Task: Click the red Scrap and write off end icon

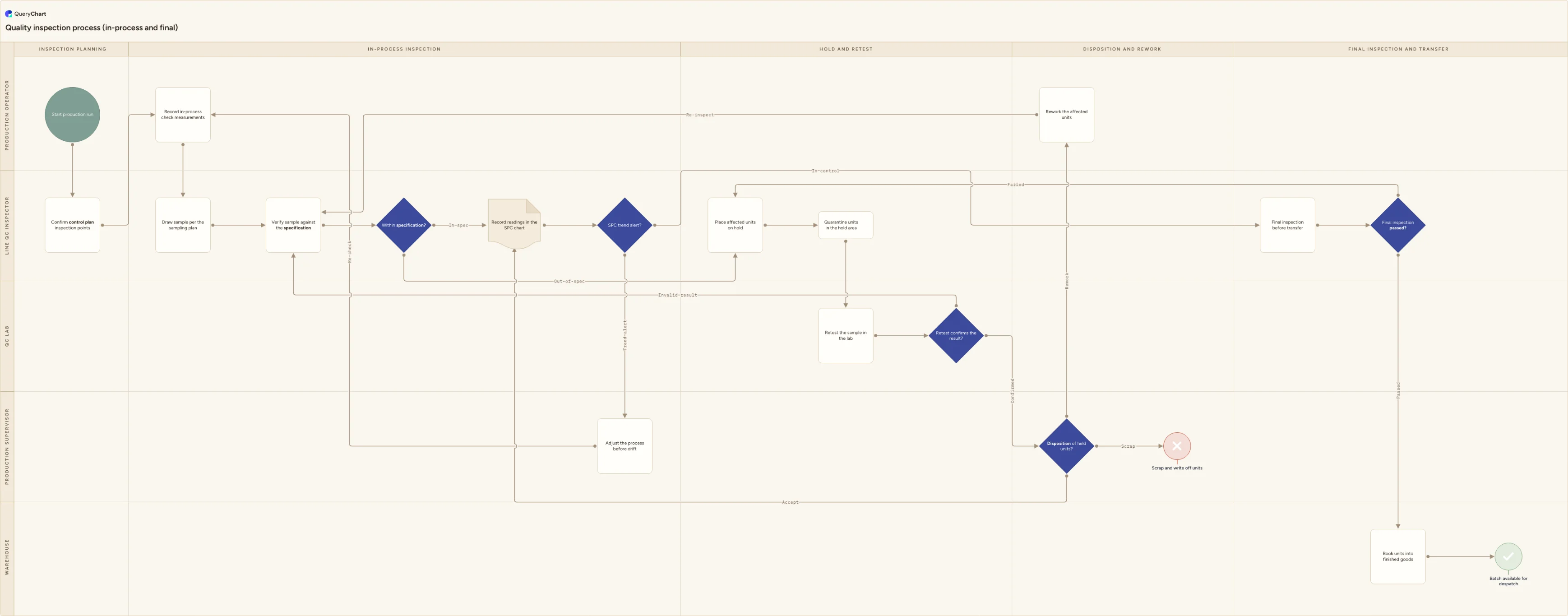Action: pyautogui.click(x=1177, y=446)
